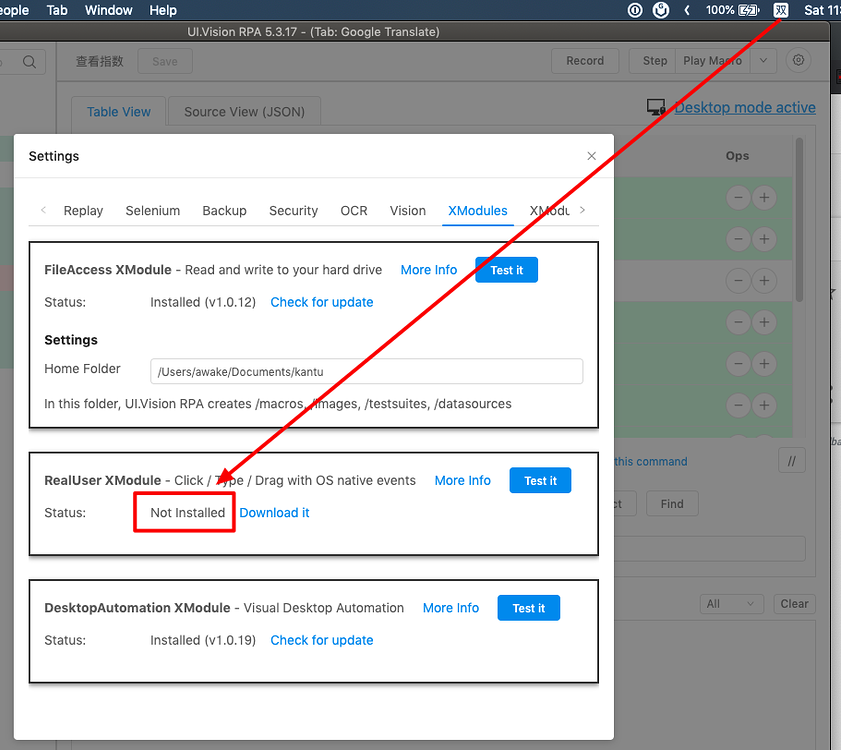
Task: Click the monitor icon beside Desktop mode active
Action: coord(655,105)
